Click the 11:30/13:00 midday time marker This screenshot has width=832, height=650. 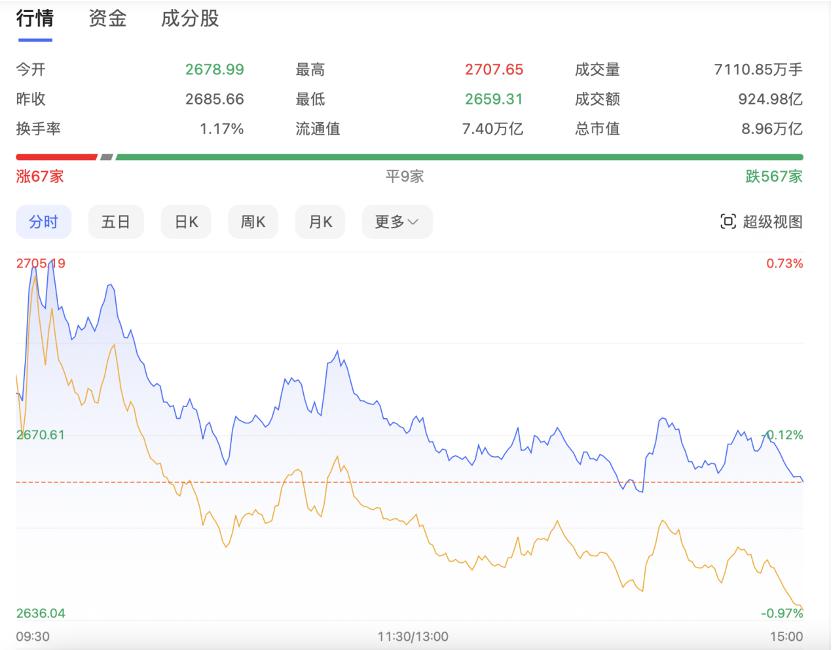coord(413,636)
